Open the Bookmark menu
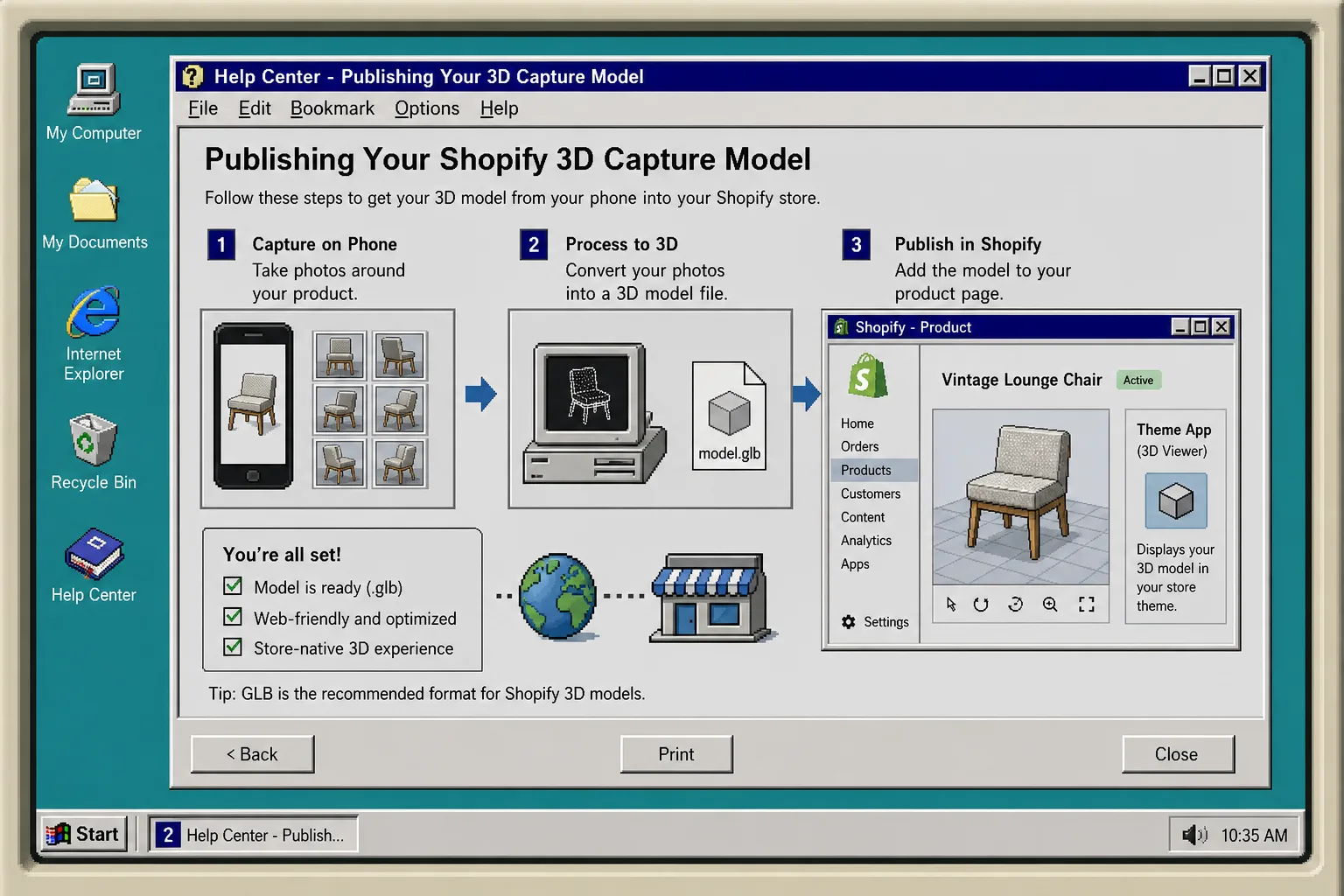 coord(332,108)
